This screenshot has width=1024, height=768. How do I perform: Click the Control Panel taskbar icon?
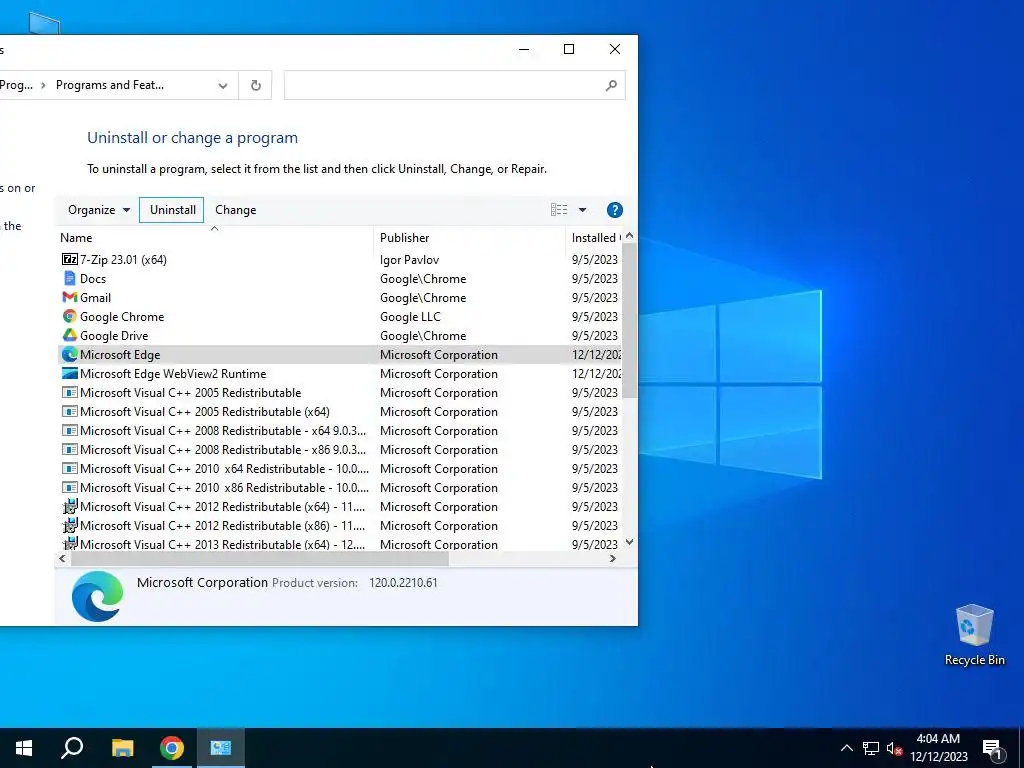pos(221,748)
